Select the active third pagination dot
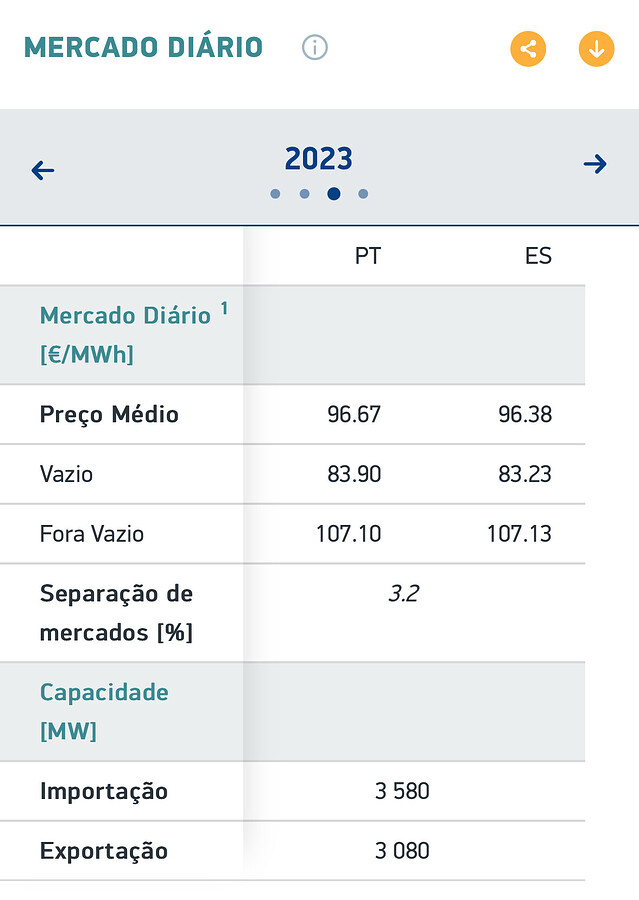 334,194
